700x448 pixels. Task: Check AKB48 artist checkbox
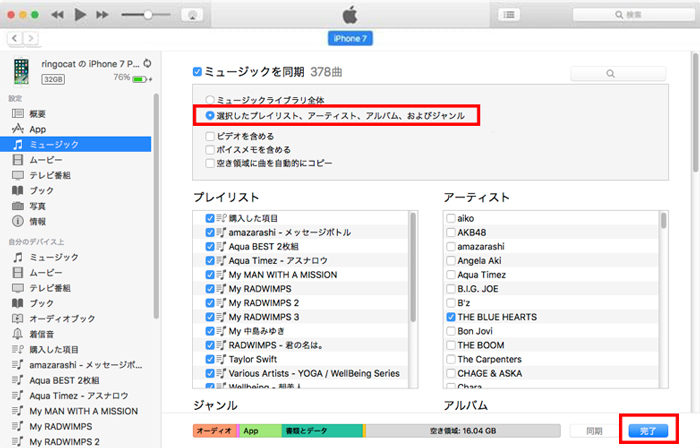pyautogui.click(x=451, y=232)
